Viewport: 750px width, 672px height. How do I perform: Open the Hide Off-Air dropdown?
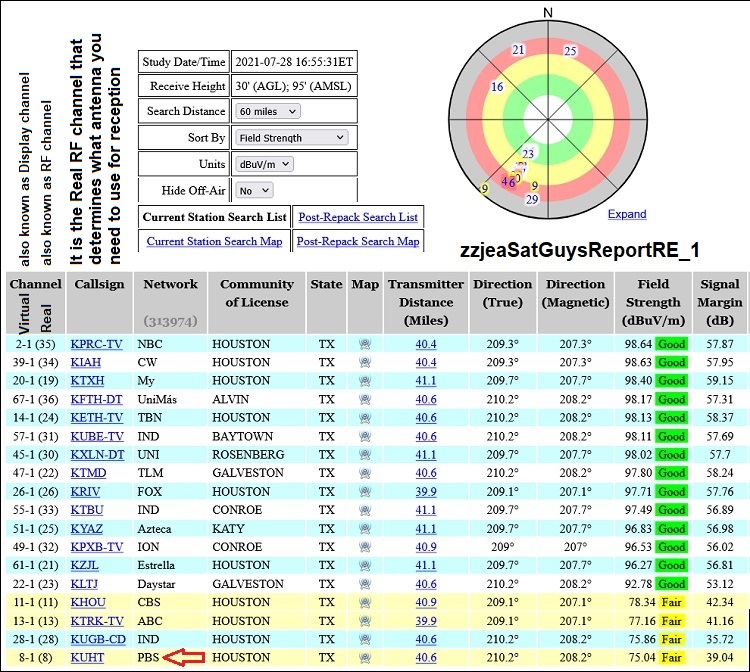(x=254, y=190)
